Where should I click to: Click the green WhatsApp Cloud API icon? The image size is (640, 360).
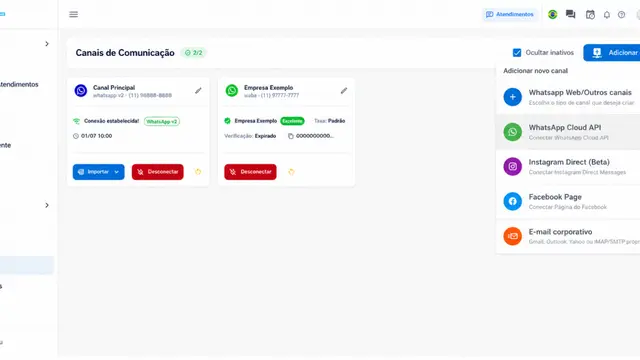(513, 132)
